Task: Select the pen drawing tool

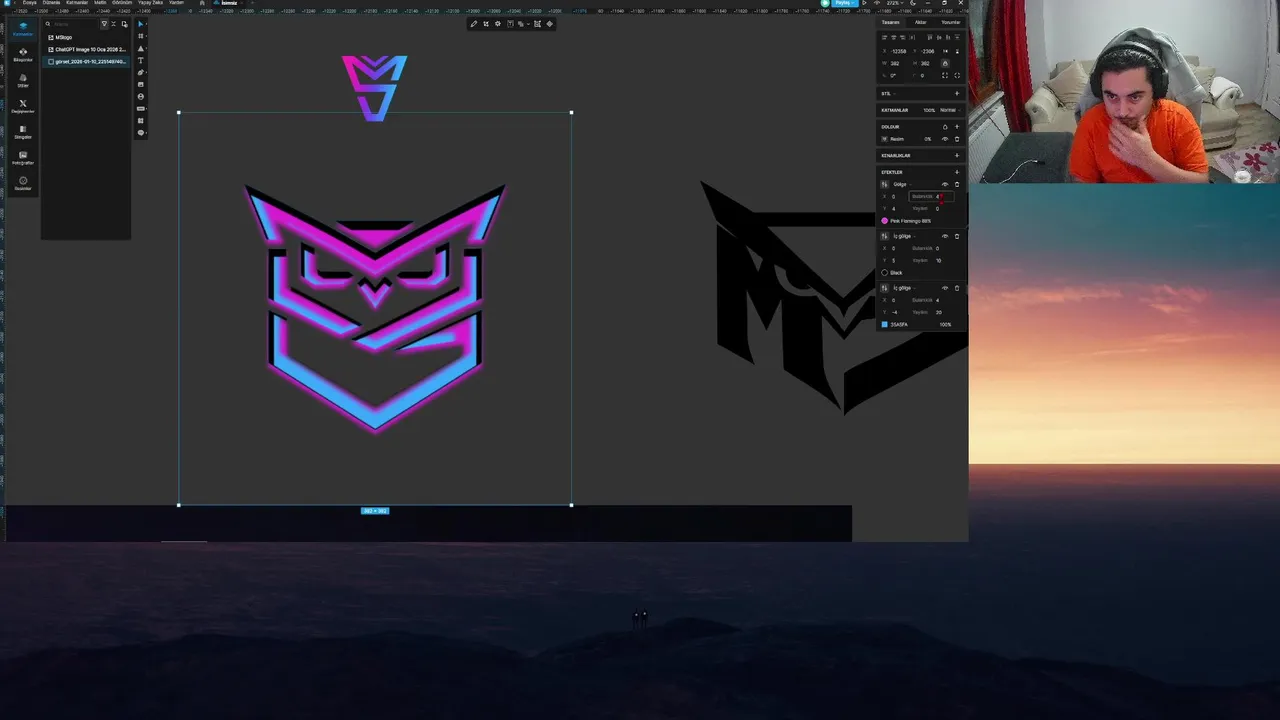Action: click(x=140, y=72)
